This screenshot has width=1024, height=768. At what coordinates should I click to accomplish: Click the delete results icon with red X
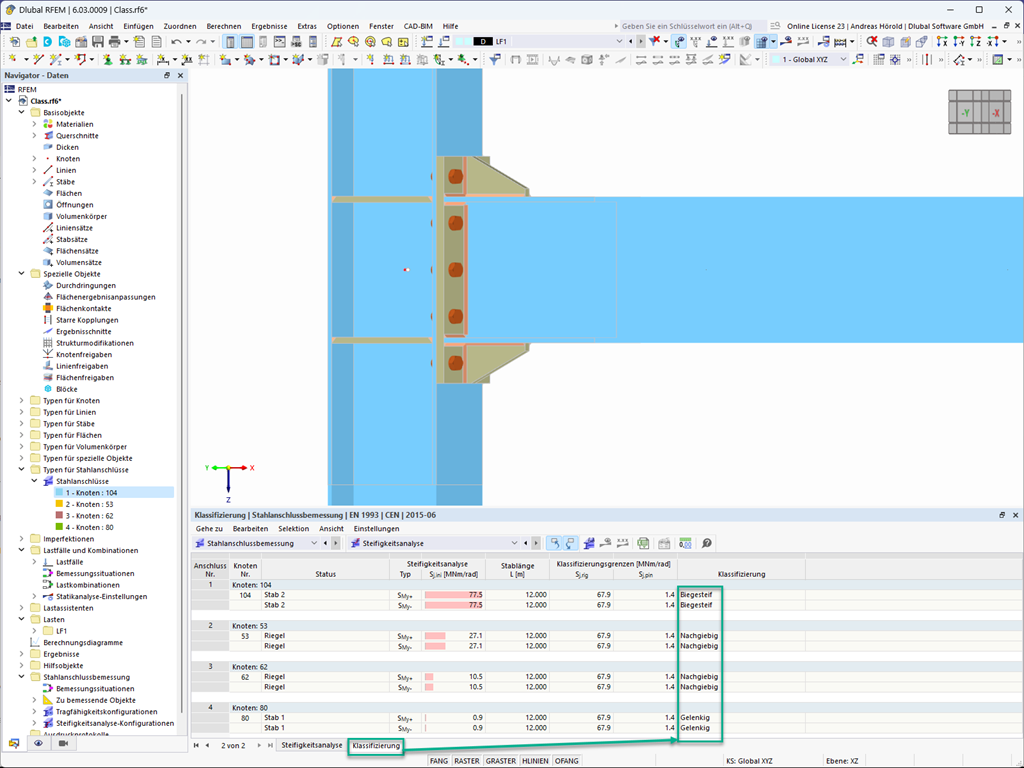(872, 42)
